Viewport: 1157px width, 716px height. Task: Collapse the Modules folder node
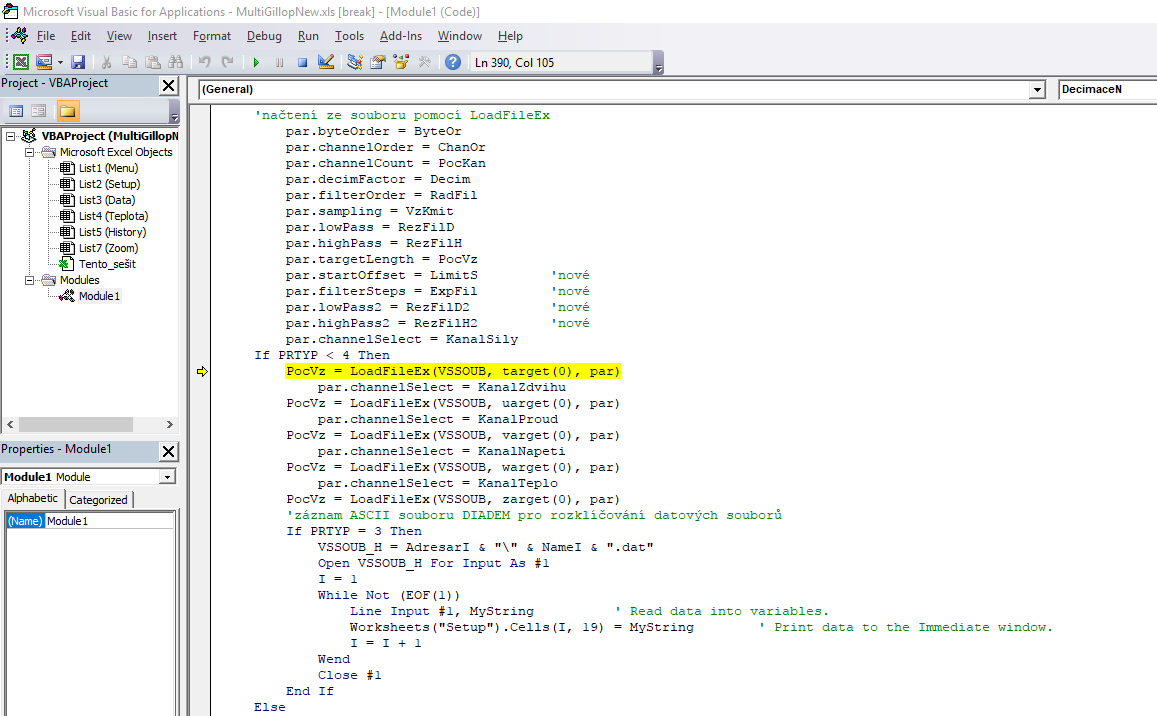[30, 280]
